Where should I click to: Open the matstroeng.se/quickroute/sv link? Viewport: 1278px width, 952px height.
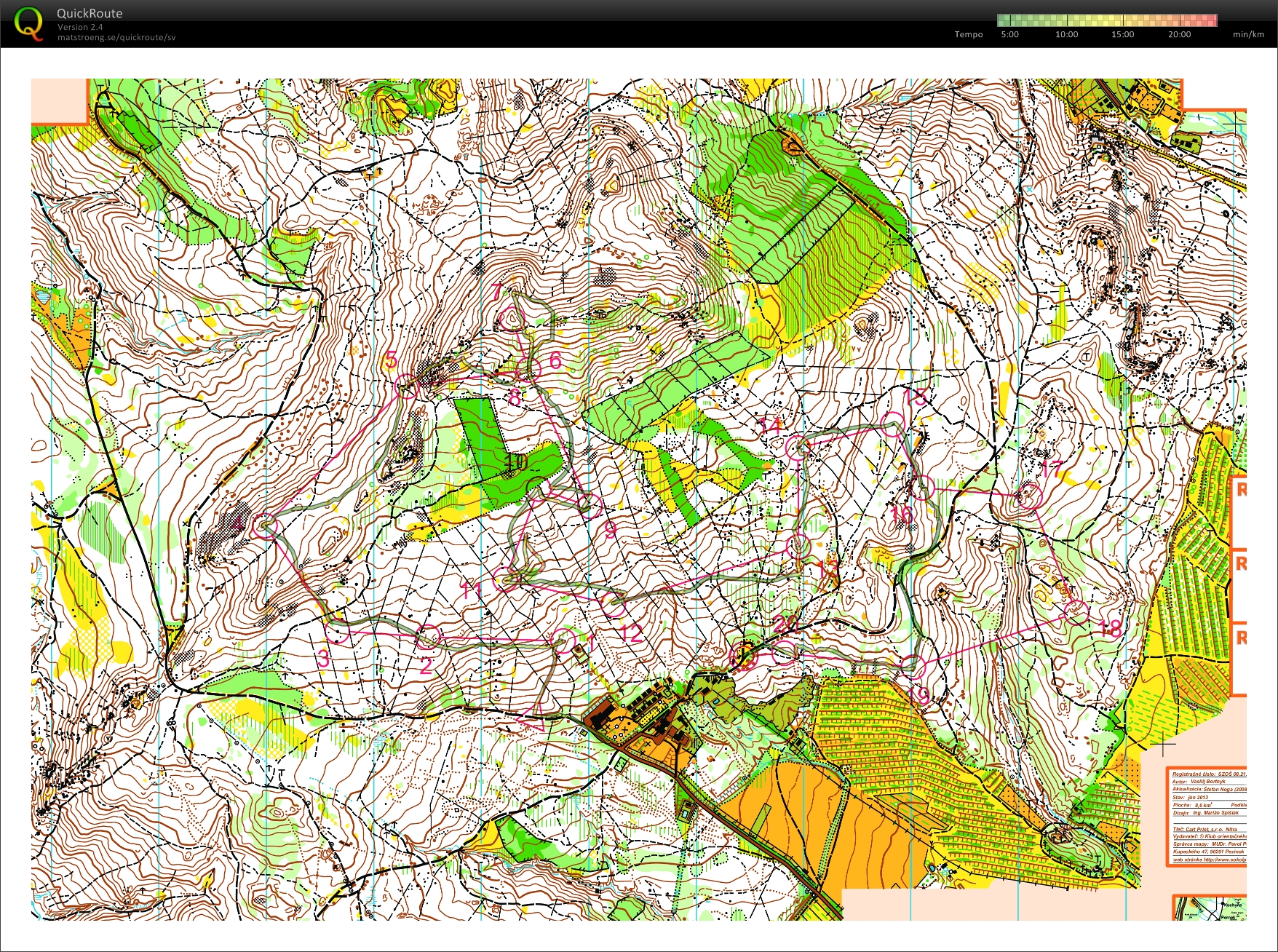click(116, 38)
